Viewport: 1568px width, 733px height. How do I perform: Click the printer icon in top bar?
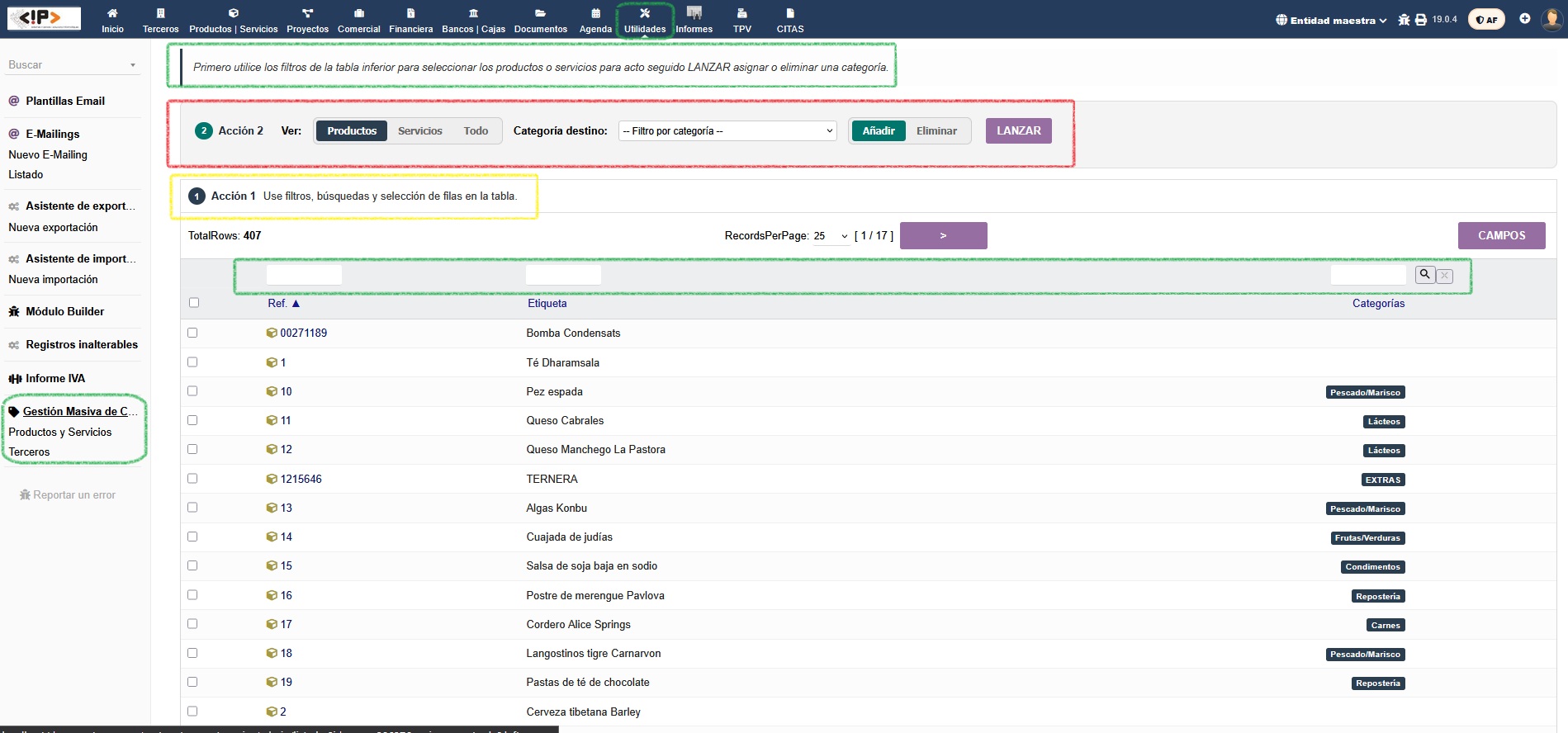point(1421,20)
